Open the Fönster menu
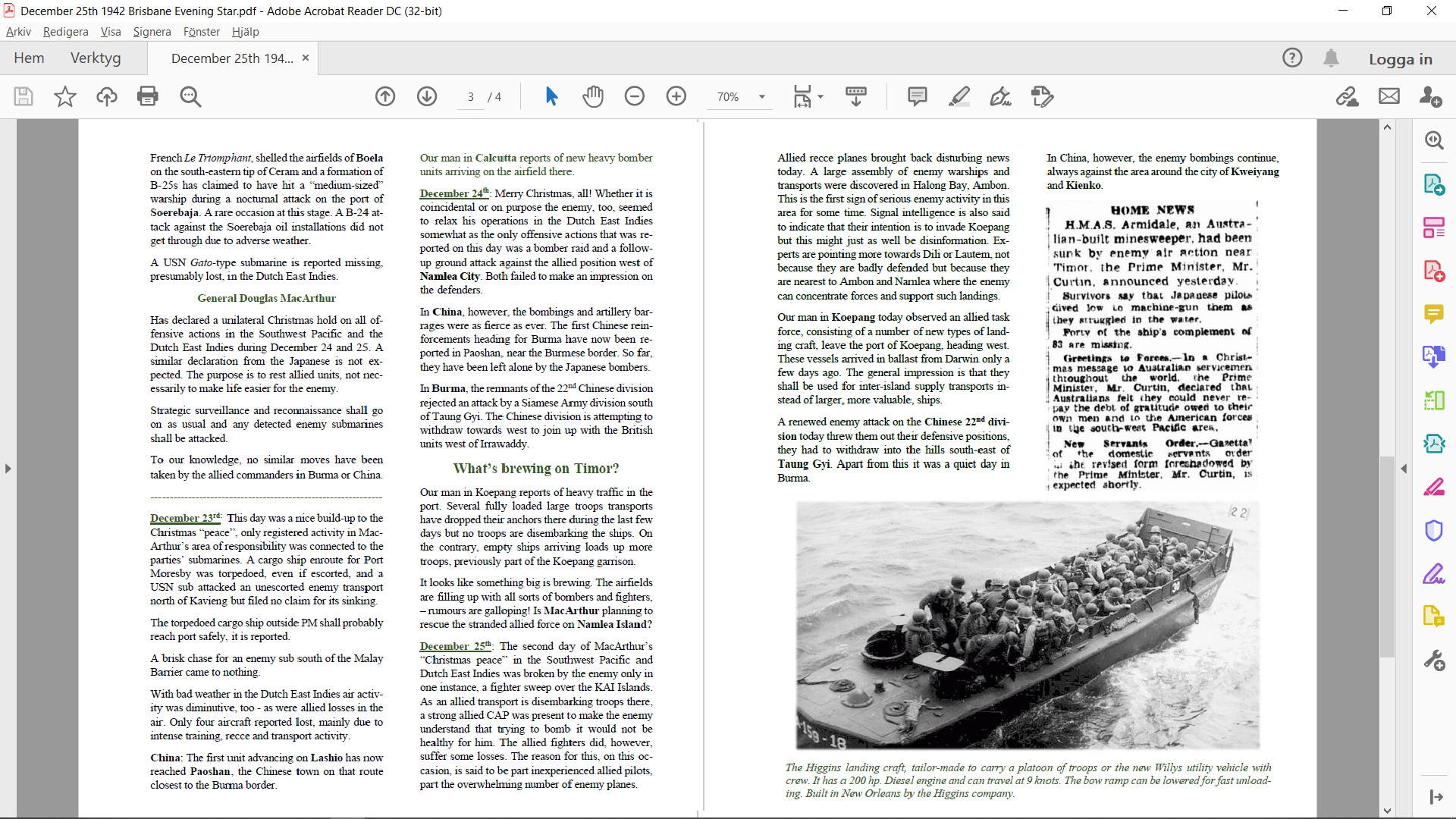1456x819 pixels. (x=202, y=32)
